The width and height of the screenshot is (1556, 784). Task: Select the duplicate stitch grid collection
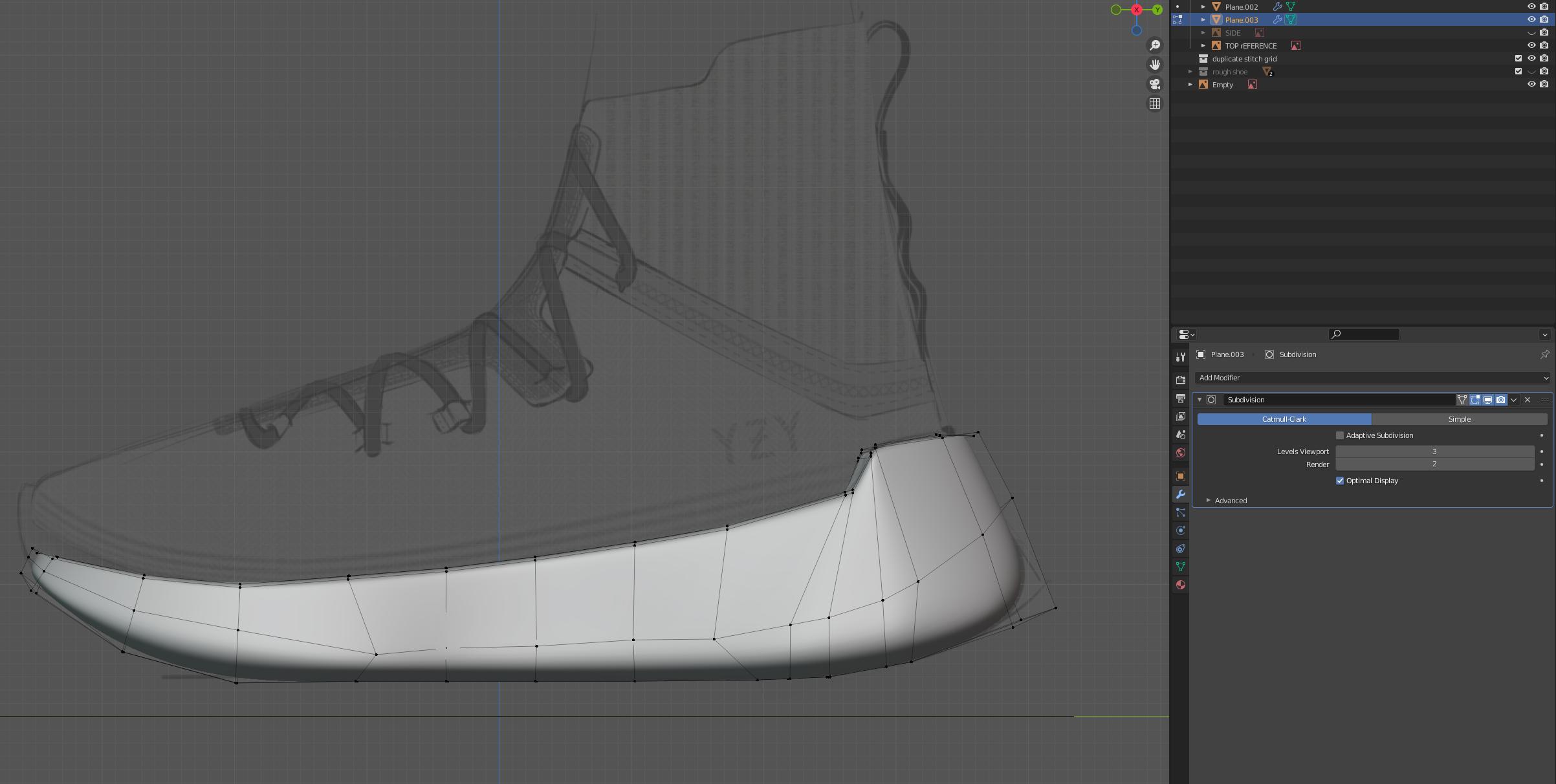tap(1244, 59)
